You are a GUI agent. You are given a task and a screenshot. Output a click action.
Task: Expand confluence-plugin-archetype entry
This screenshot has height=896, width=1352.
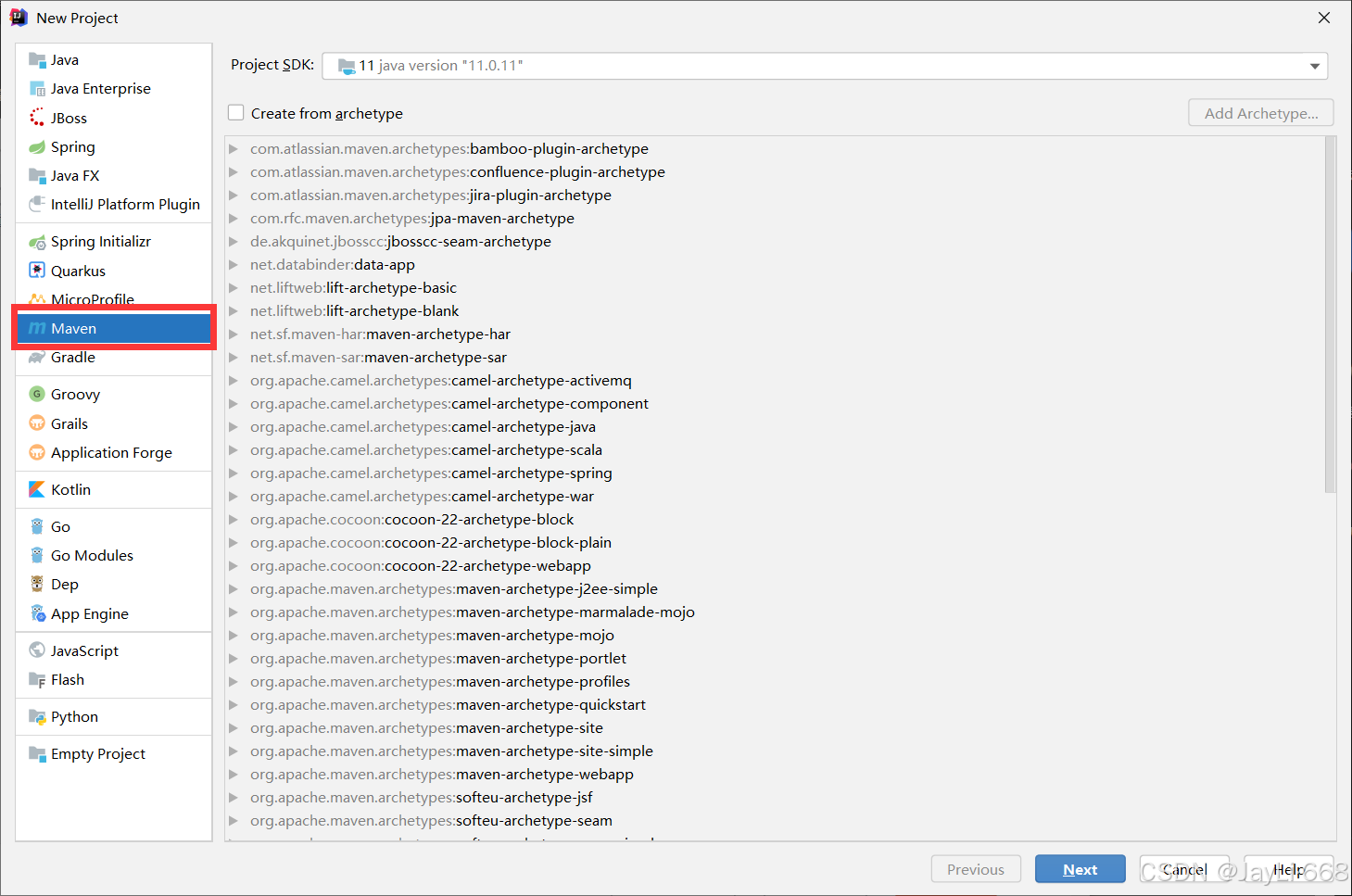pyautogui.click(x=234, y=172)
